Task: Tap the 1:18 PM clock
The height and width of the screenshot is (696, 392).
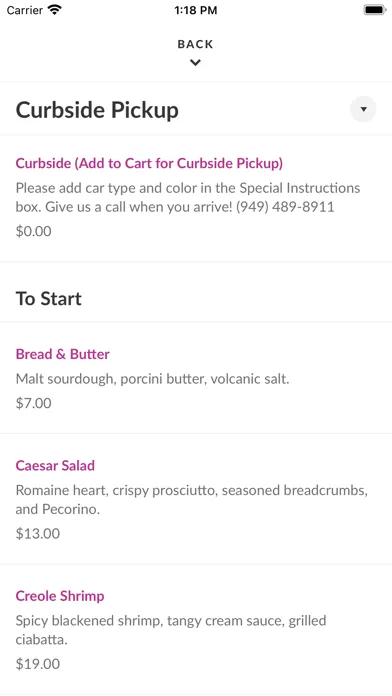Action: (196, 10)
